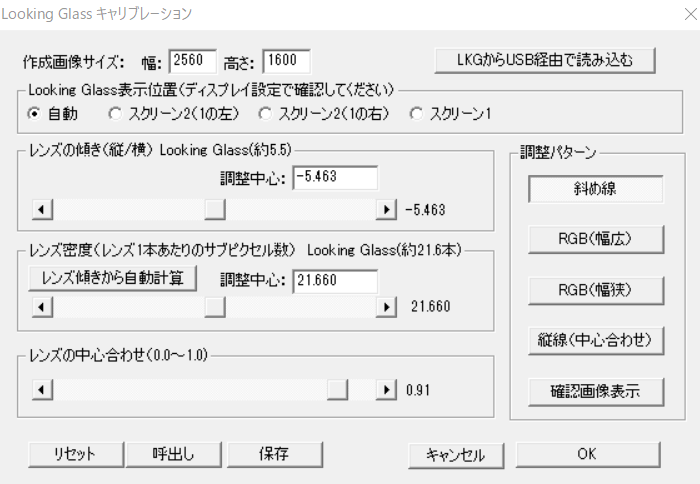Click lens center track left of thumb

click(x=190, y=390)
